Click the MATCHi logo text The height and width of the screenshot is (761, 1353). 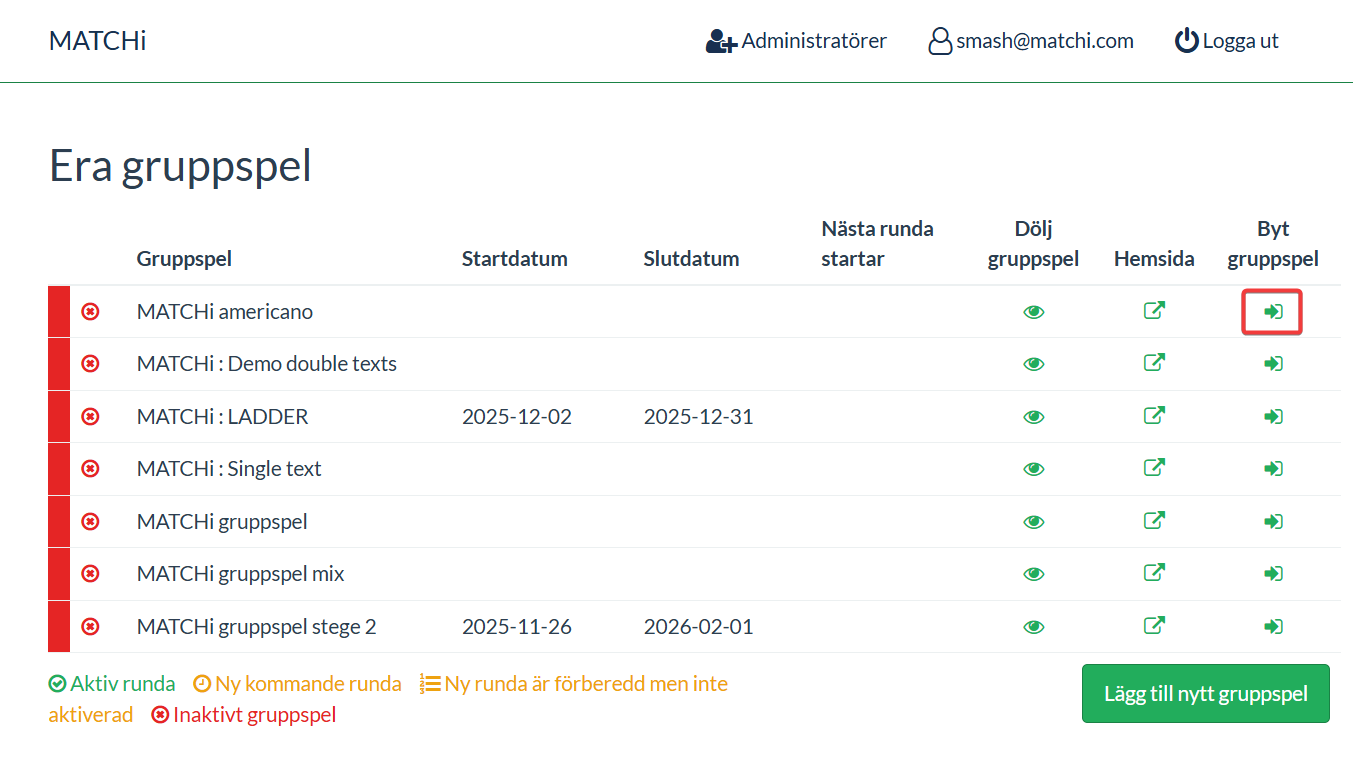[x=98, y=41]
